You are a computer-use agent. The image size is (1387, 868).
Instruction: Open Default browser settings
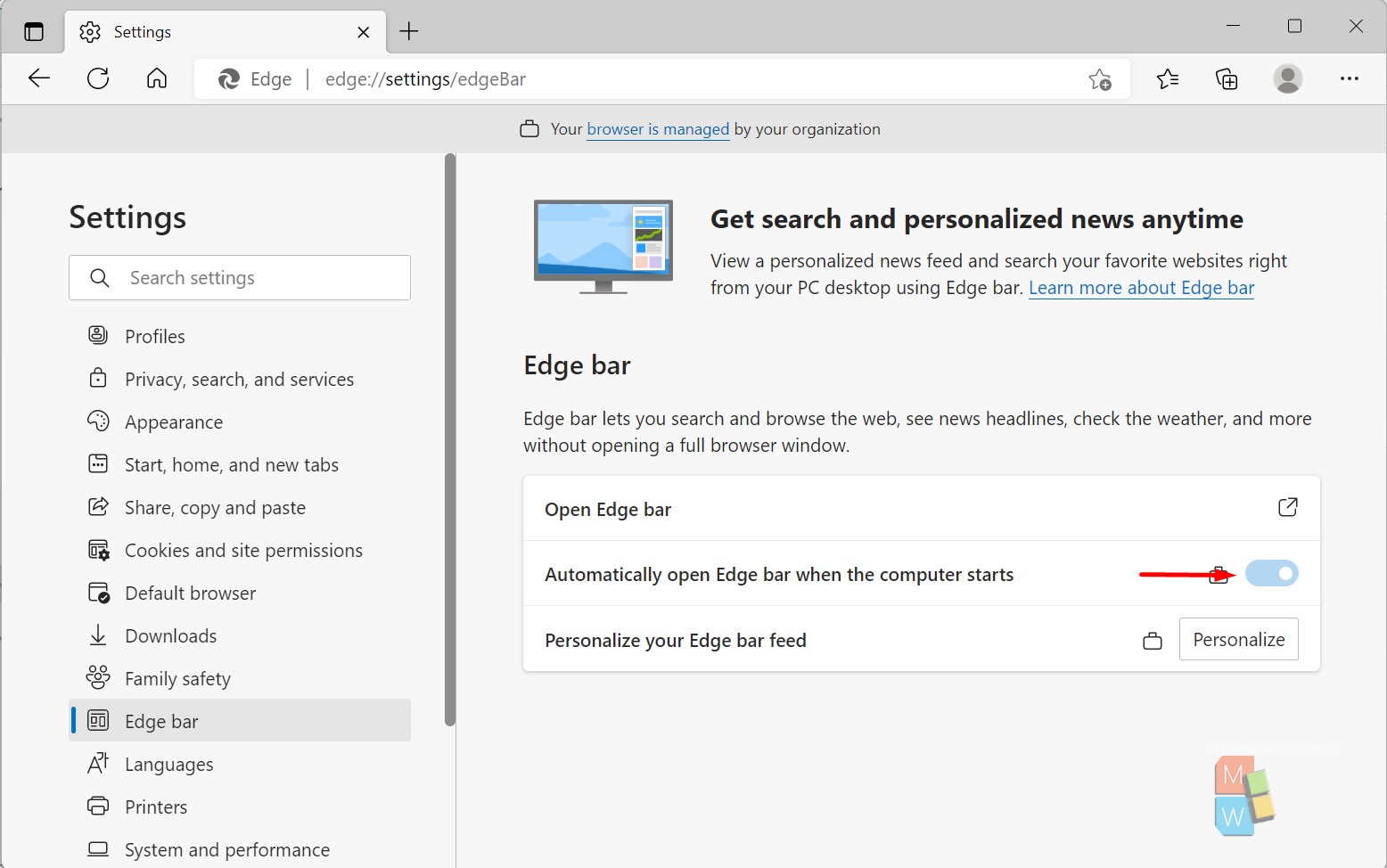click(241, 594)
